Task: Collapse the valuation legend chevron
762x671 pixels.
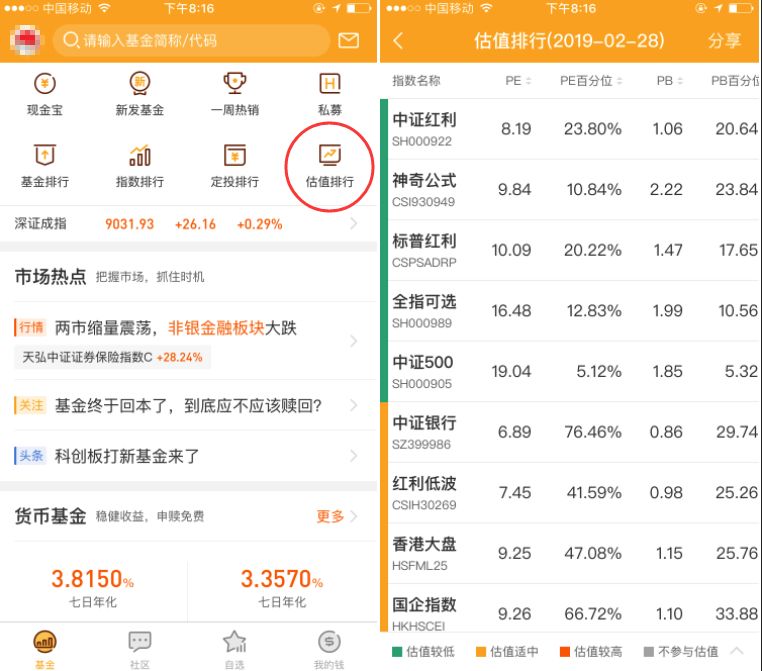Action: tap(736, 651)
